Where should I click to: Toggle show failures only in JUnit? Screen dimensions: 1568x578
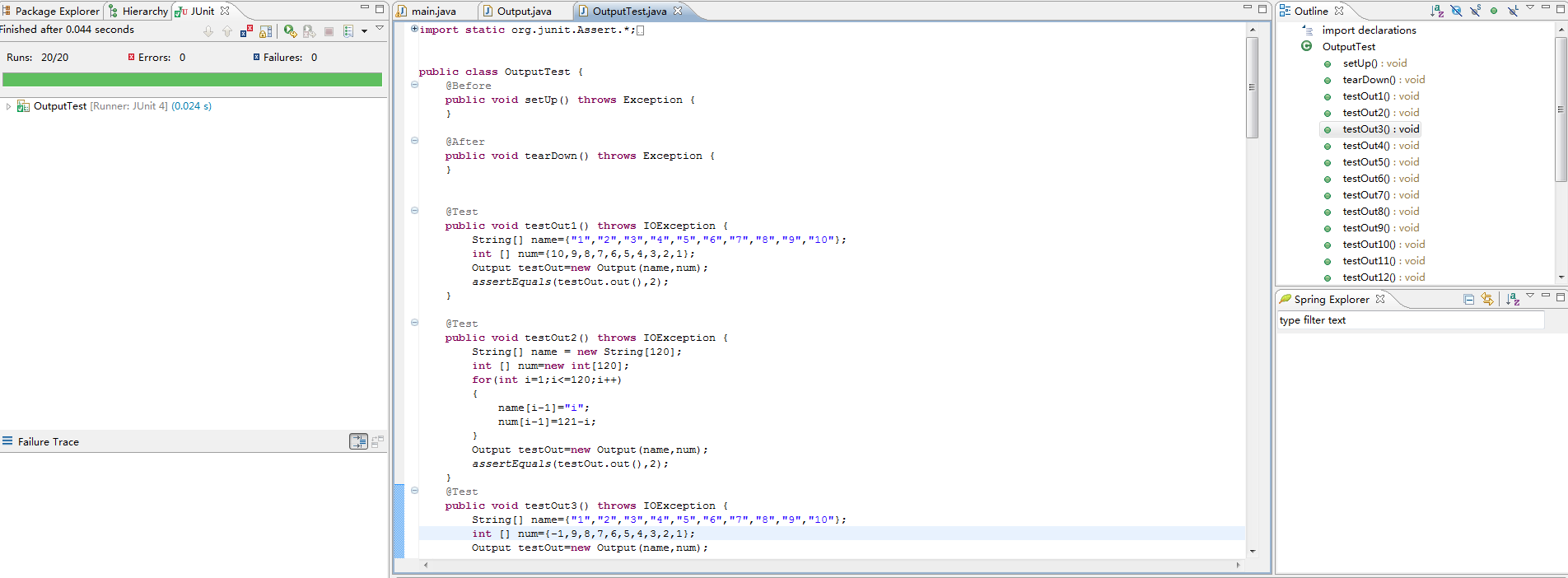[x=246, y=31]
